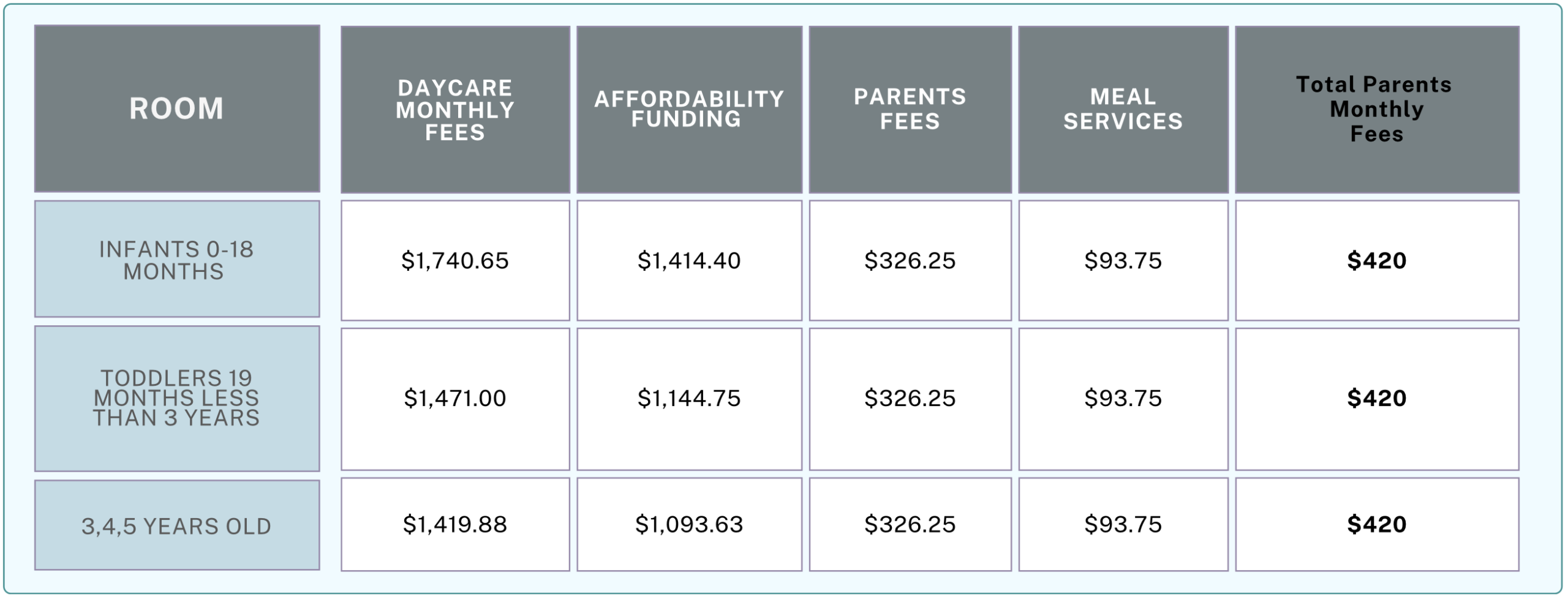1568x599 pixels.
Task: Select the infants row $420 total
Action: coord(1376,260)
